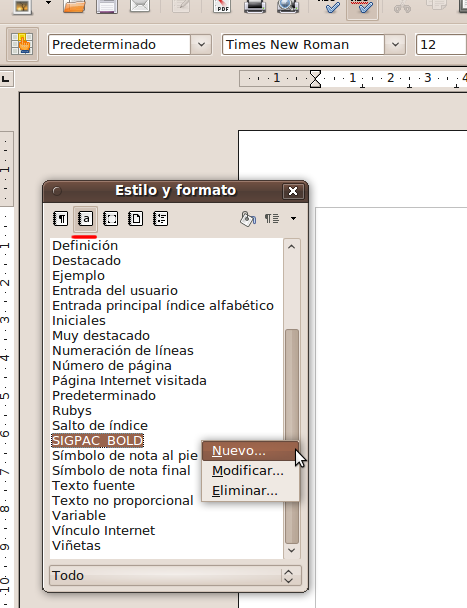Viewport: 467px width, 608px height.
Task: Toggle the Styles and Formatting toolbar button
Action: 22,44
